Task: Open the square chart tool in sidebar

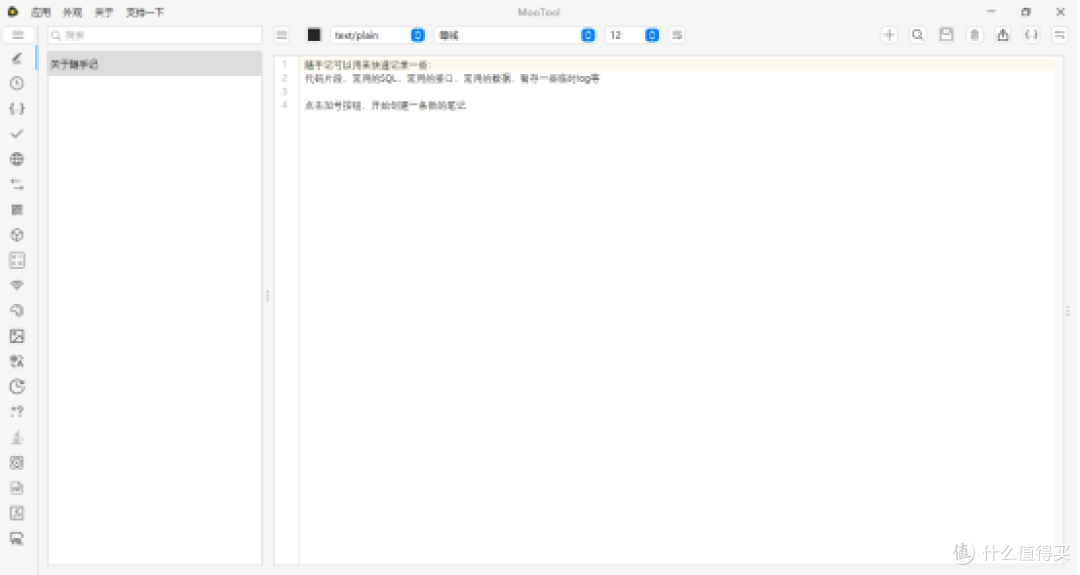Action: click(x=17, y=513)
